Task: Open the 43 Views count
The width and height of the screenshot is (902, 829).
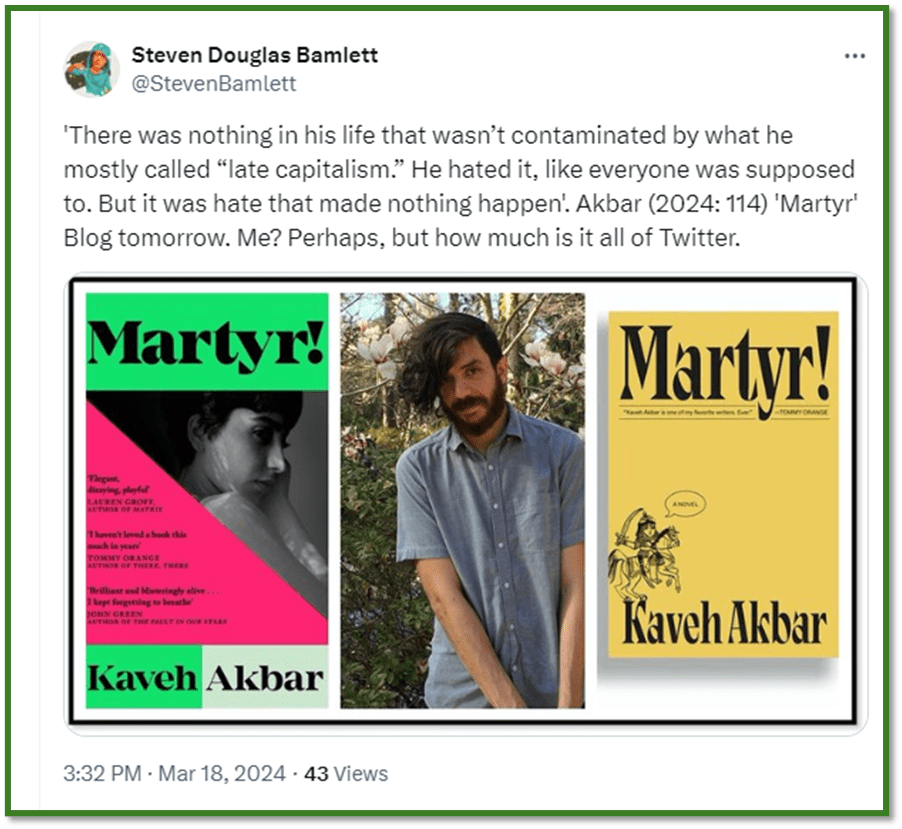Action: (x=346, y=773)
